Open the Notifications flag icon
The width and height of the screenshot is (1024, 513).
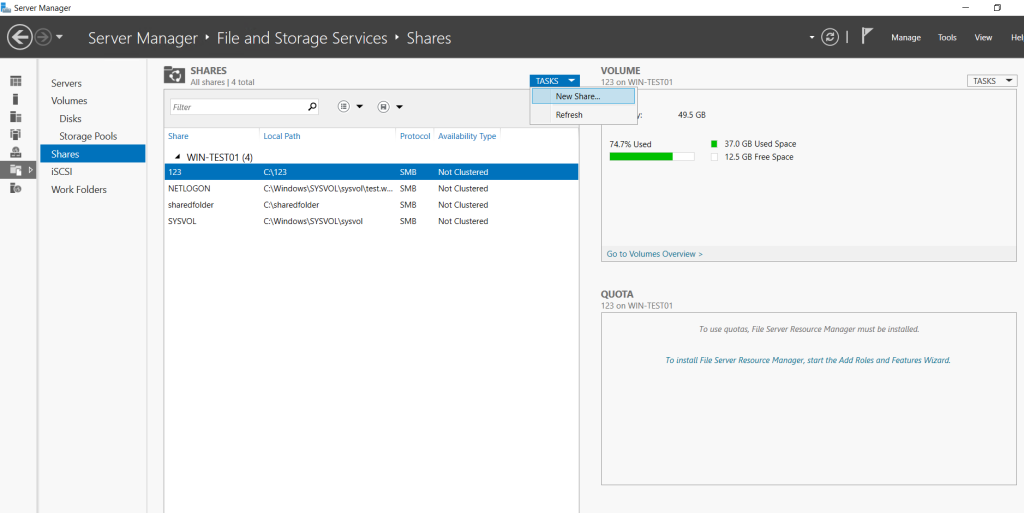click(867, 37)
